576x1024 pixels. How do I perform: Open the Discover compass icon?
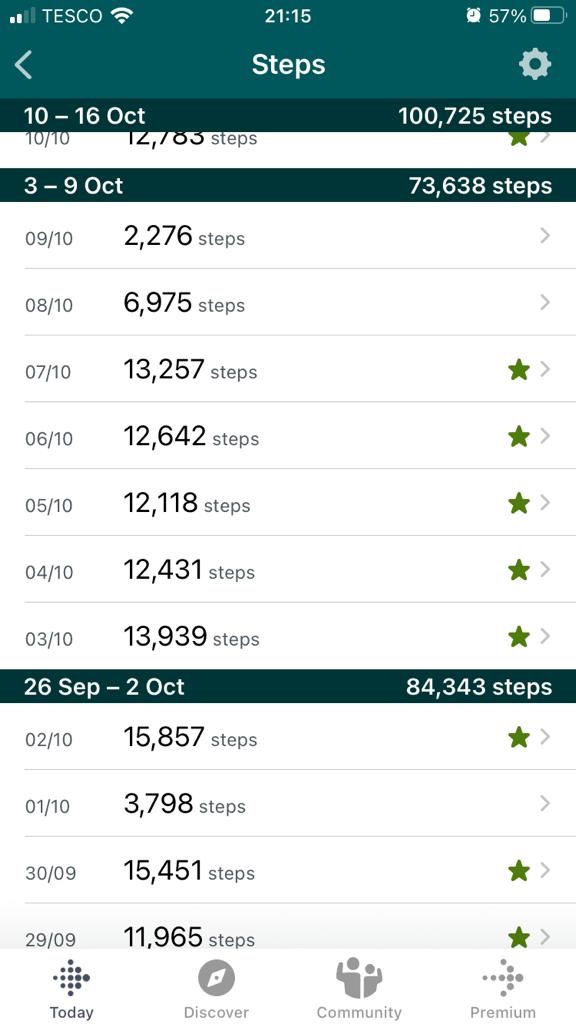tap(216, 980)
